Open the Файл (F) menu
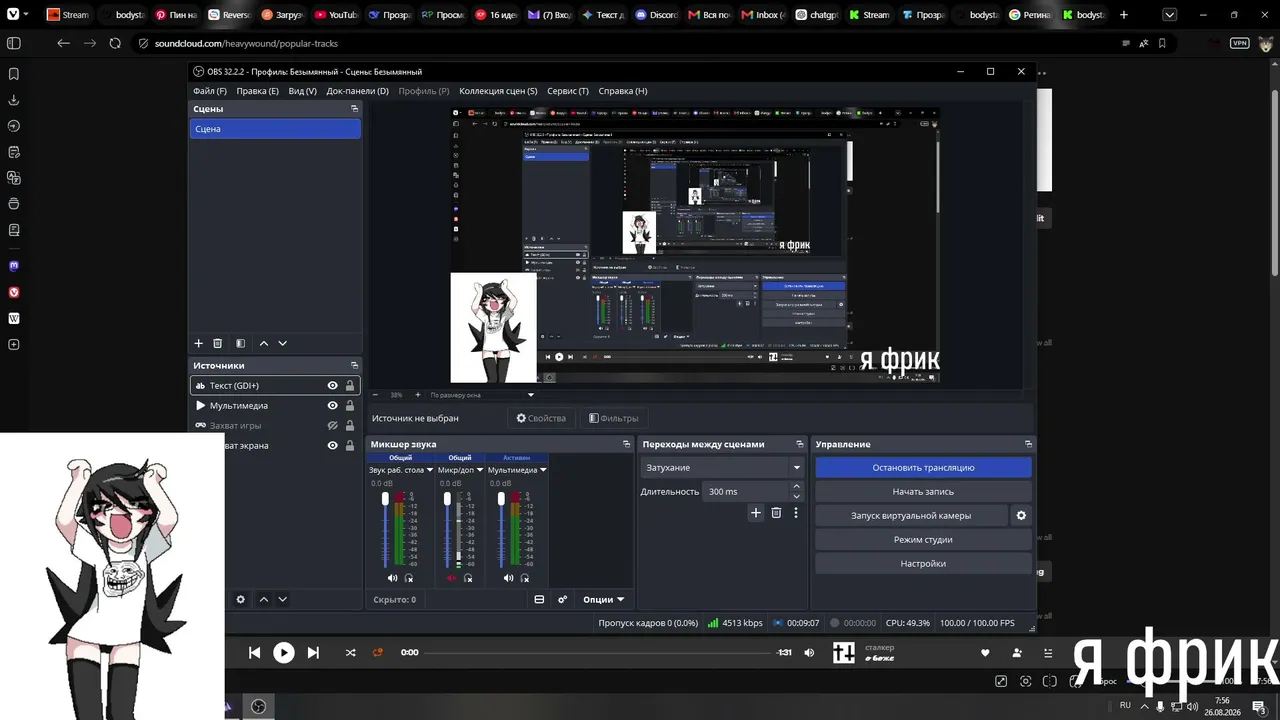Image resolution: width=1280 pixels, height=720 pixels. 210,91
